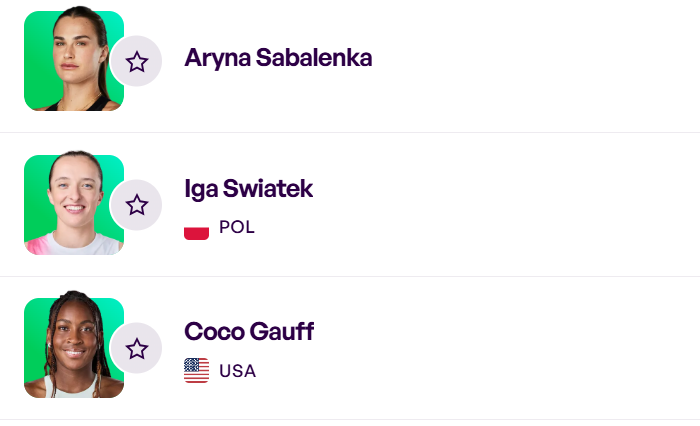The width and height of the screenshot is (700, 426).
Task: Select the blank area of Sabalenka's row
Action: click(x=540, y=62)
